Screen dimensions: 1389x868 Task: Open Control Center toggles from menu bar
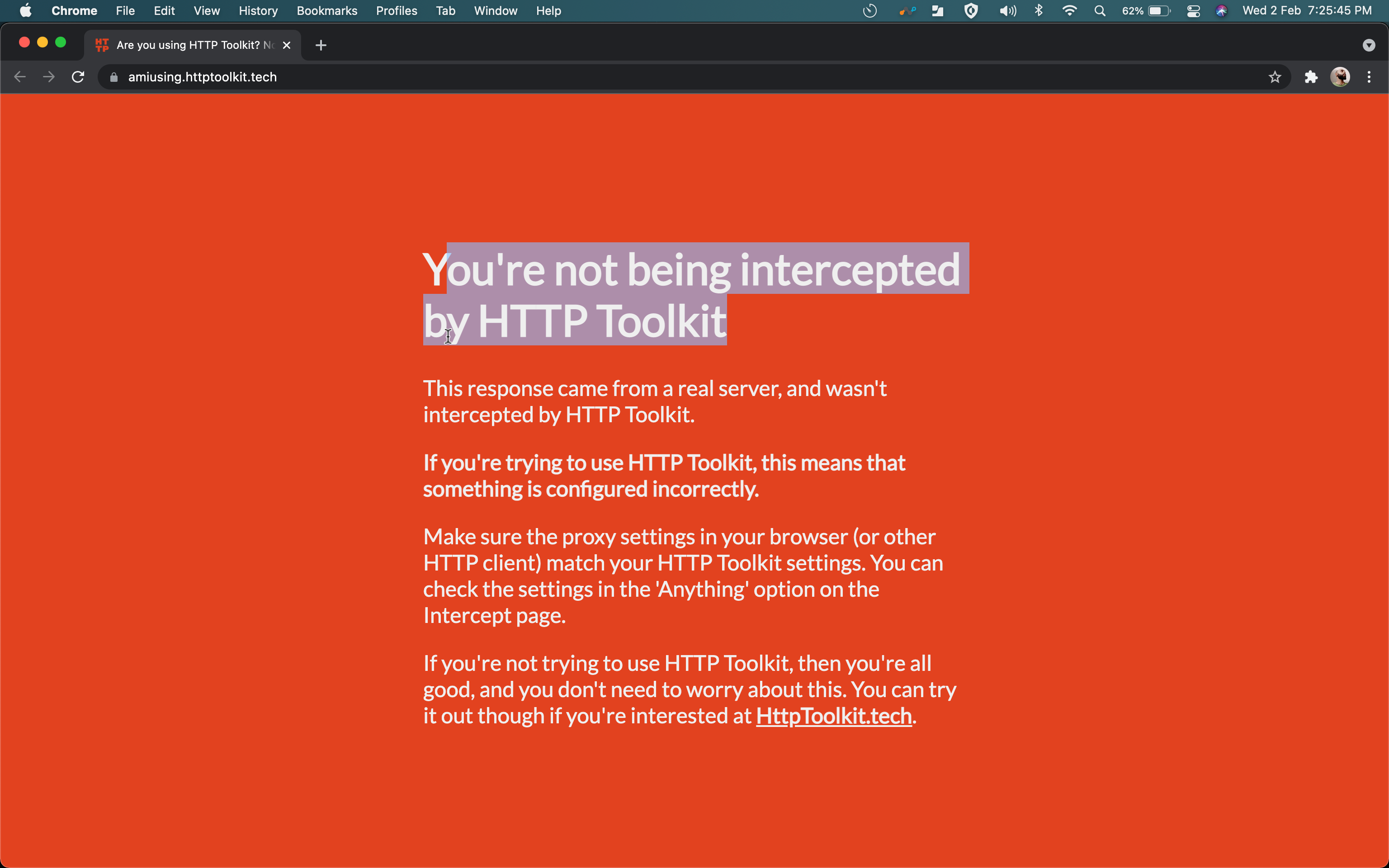point(1194,10)
